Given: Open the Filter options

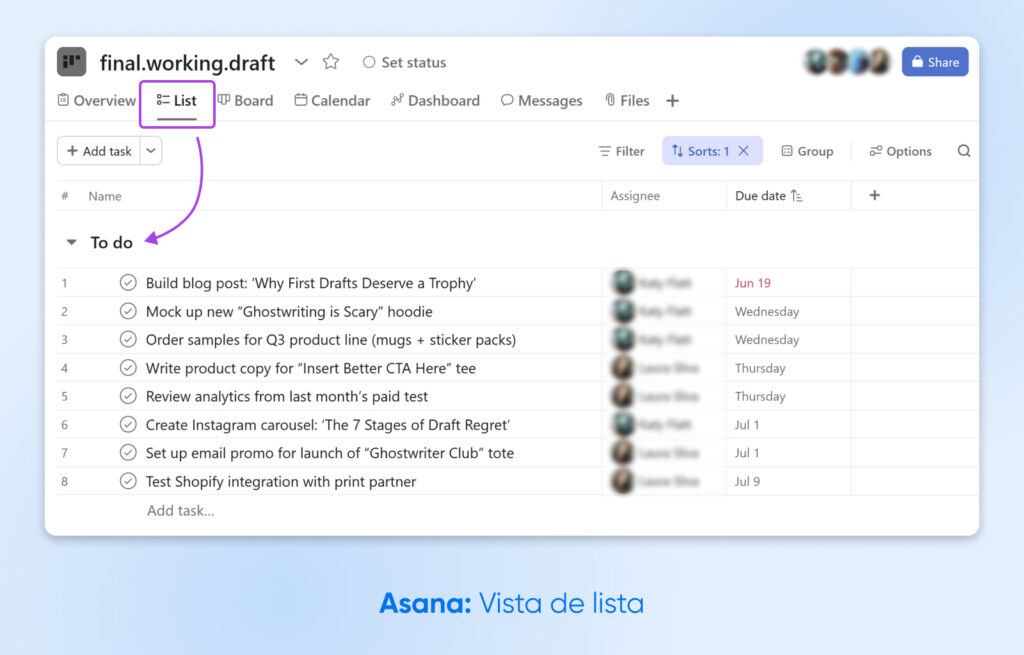Looking at the screenshot, I should [621, 150].
